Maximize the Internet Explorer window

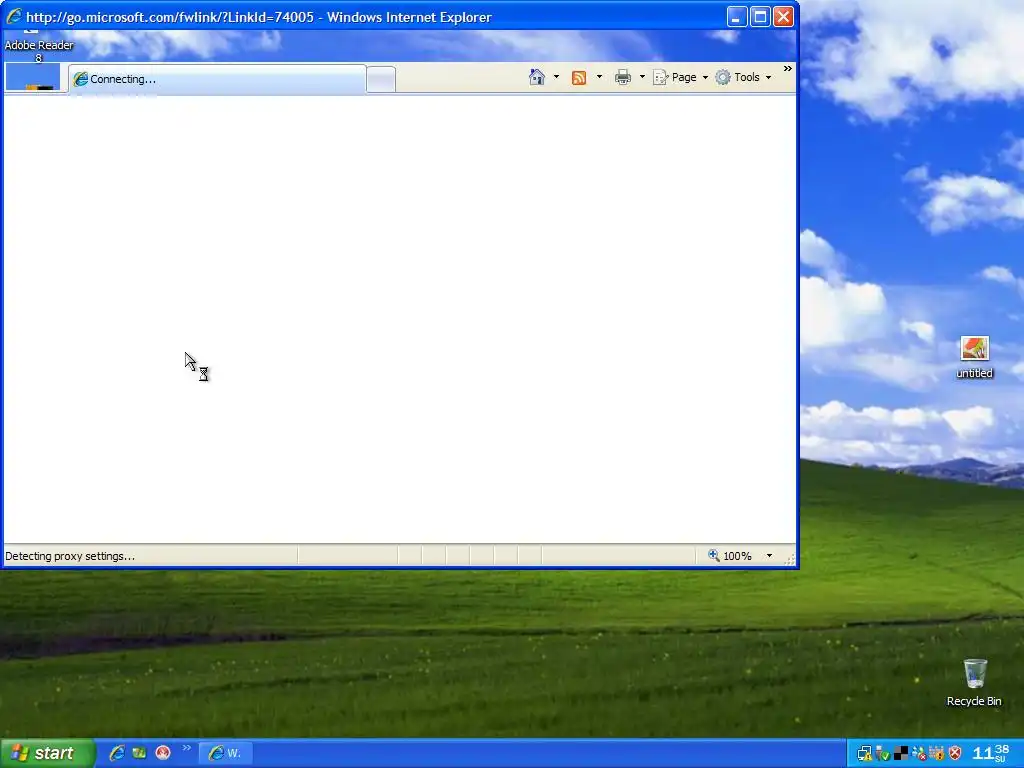pyautogui.click(x=760, y=17)
